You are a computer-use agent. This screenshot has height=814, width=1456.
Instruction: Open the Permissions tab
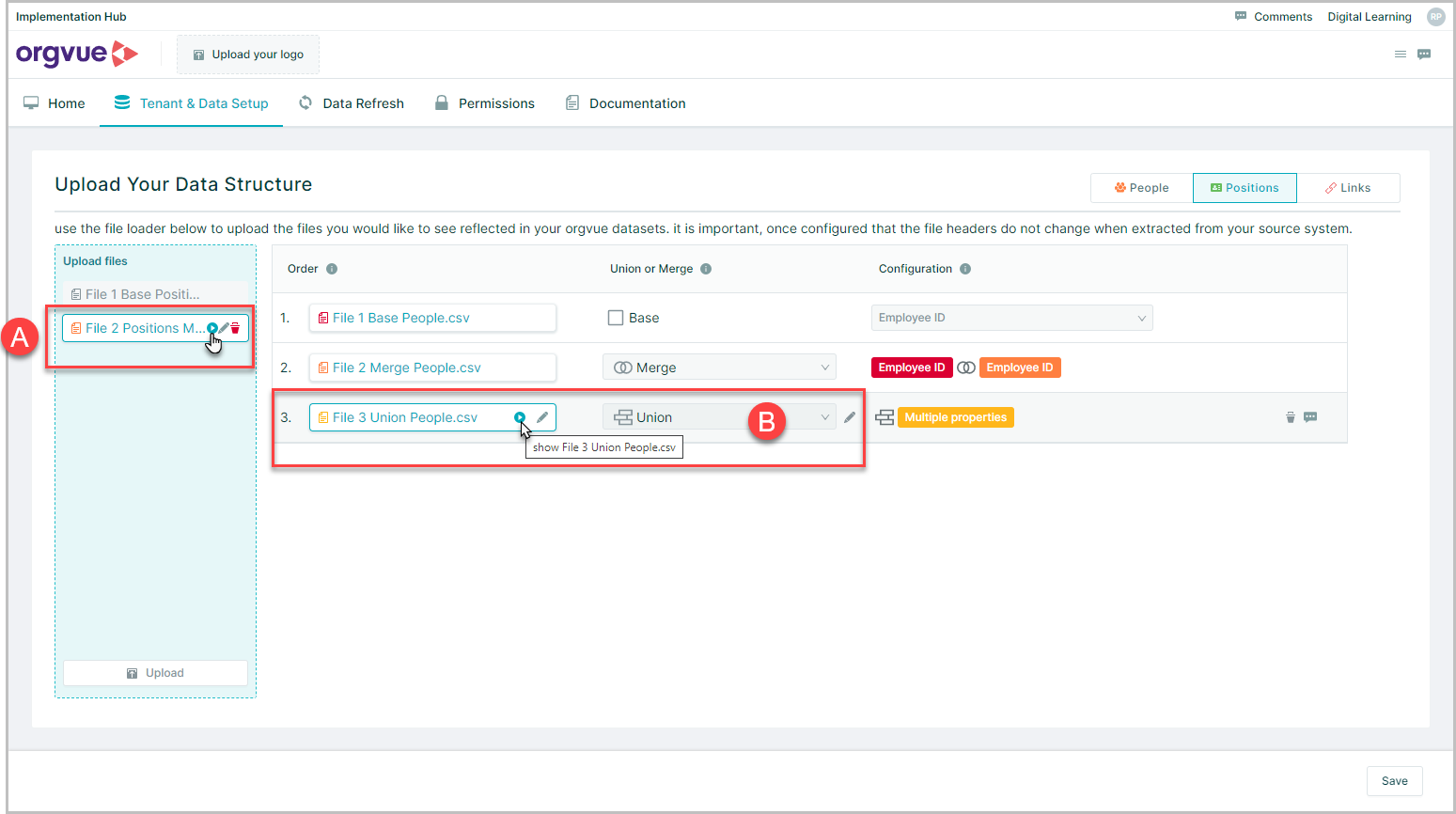[x=485, y=103]
